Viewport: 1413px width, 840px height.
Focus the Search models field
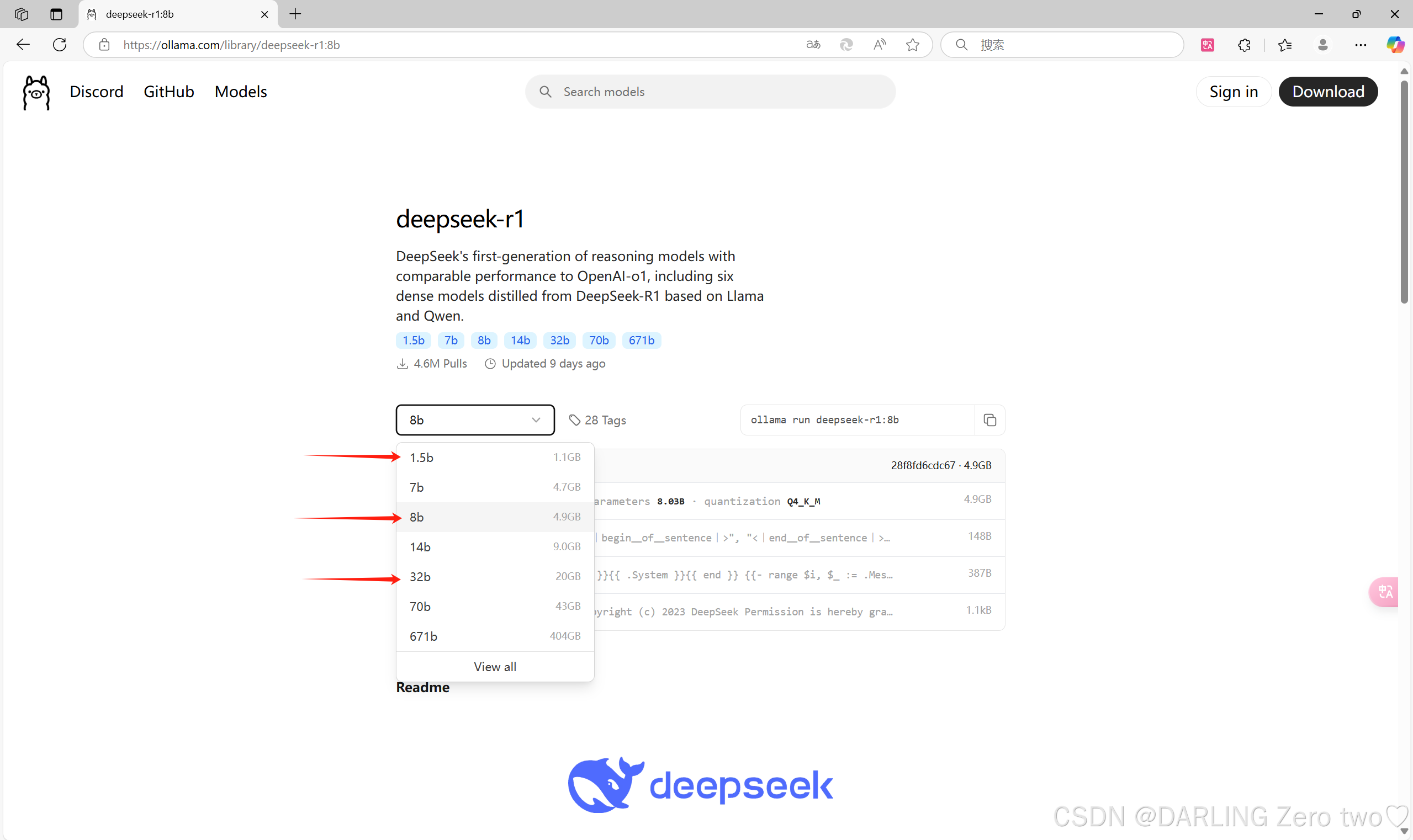tap(710, 92)
